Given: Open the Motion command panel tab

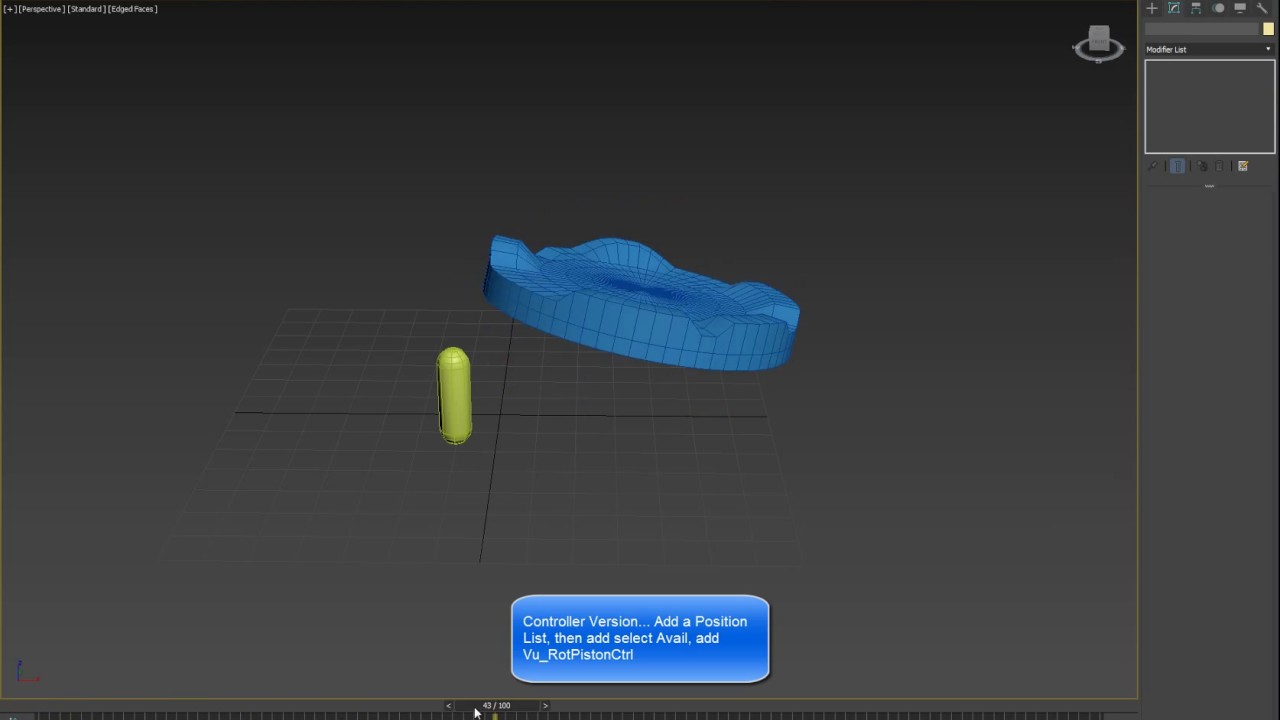Looking at the screenshot, I should coord(1218,8).
